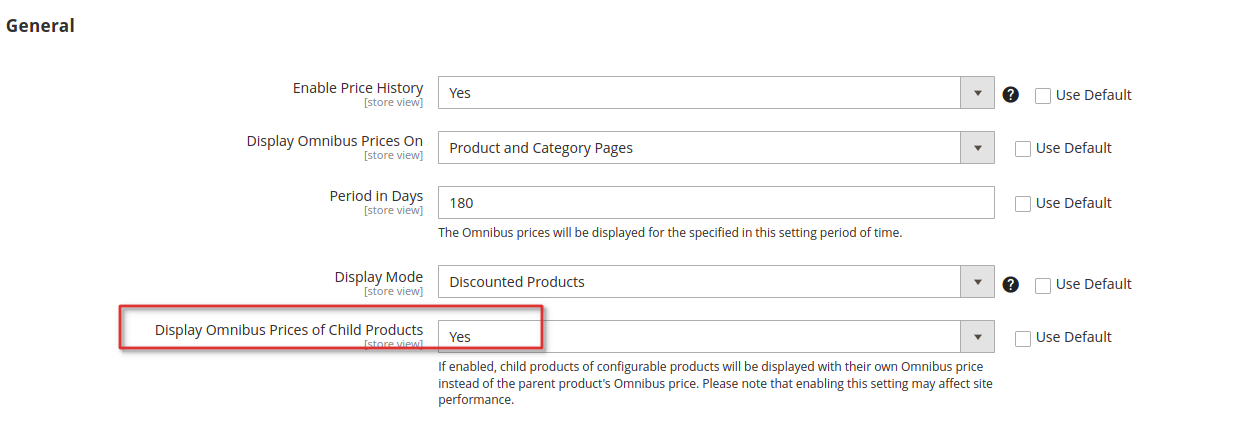
Task: Open Display Omnibus Prices of Child Products select
Action: click(716, 337)
